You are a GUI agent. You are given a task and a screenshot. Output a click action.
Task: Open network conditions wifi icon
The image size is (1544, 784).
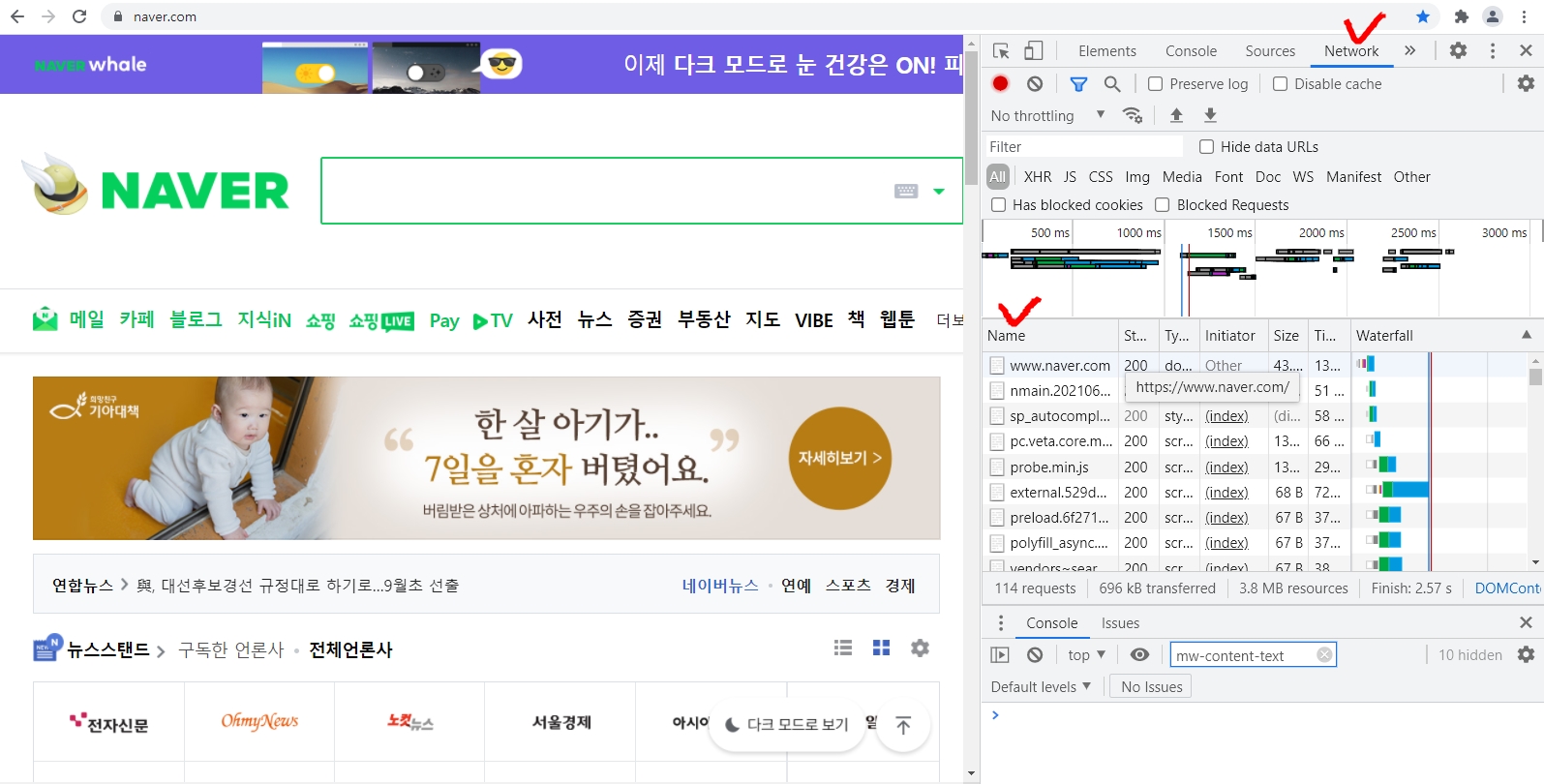(x=1133, y=115)
